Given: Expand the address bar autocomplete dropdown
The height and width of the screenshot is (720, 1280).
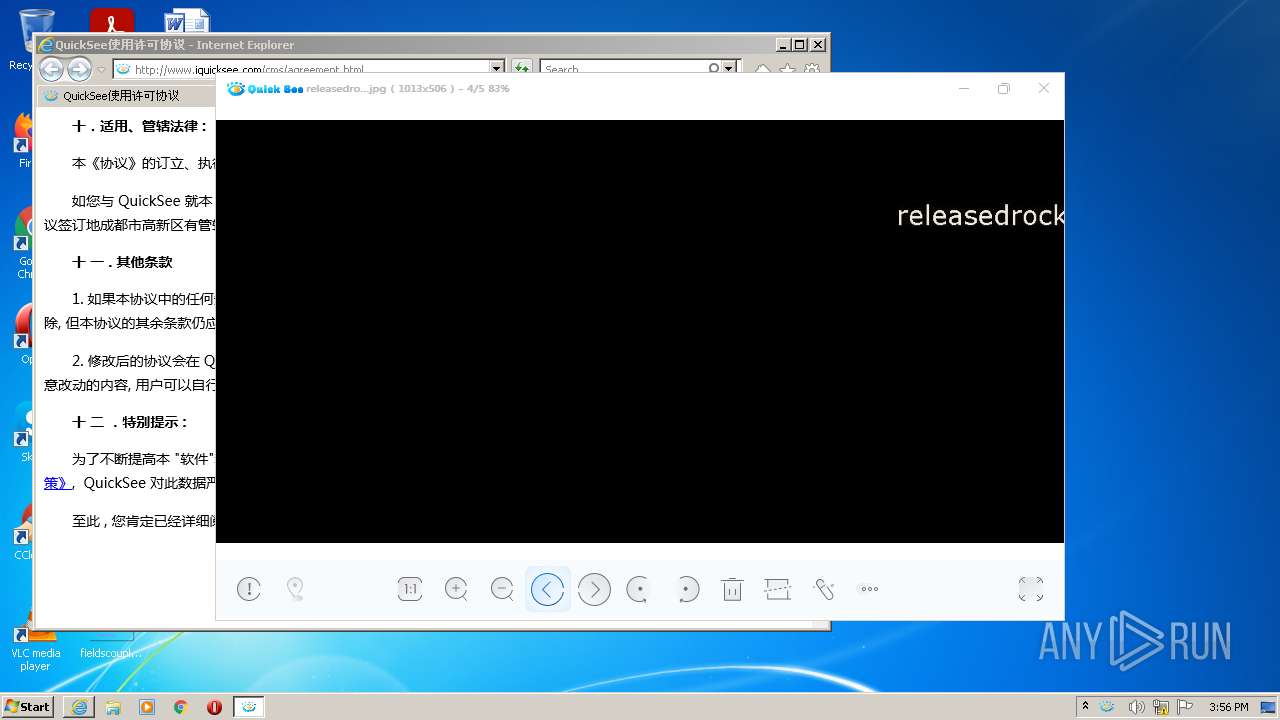Looking at the screenshot, I should 497,69.
